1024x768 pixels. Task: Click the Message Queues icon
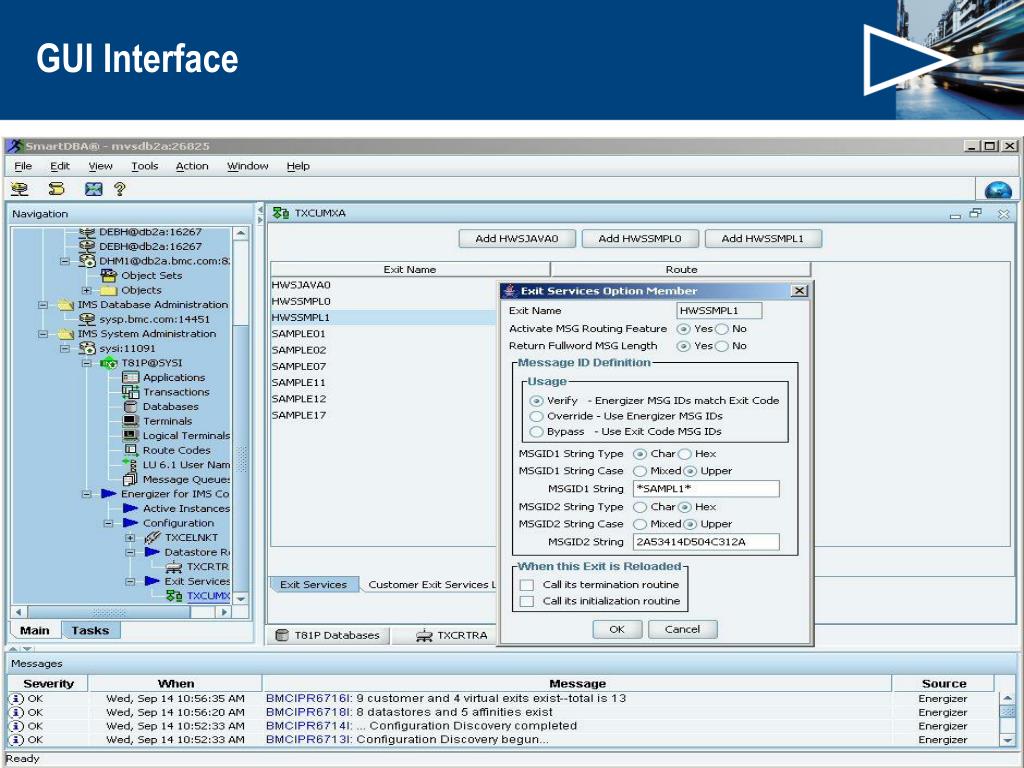tap(131, 479)
